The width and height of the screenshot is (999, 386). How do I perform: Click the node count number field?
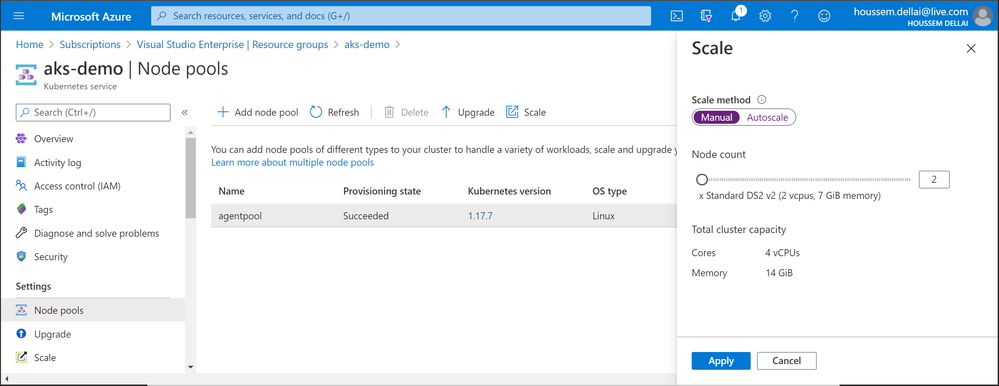pos(934,180)
